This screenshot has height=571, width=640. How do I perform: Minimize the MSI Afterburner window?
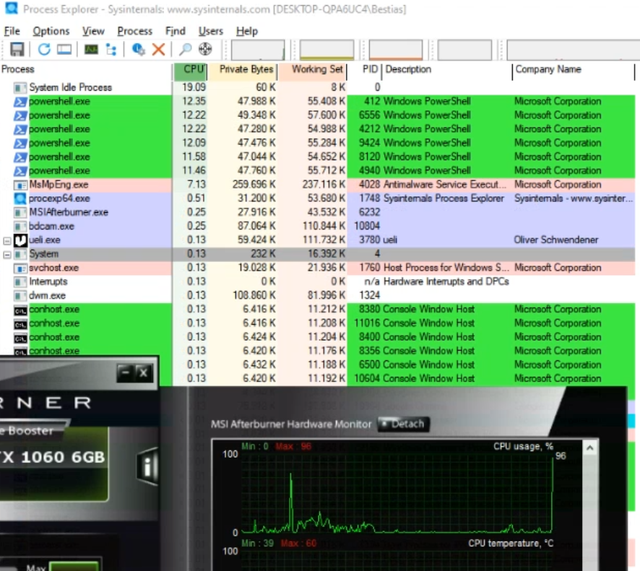pyautogui.click(x=126, y=373)
